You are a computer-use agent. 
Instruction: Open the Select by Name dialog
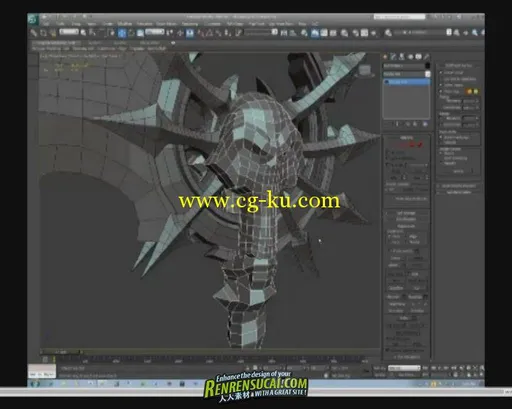click(92, 33)
